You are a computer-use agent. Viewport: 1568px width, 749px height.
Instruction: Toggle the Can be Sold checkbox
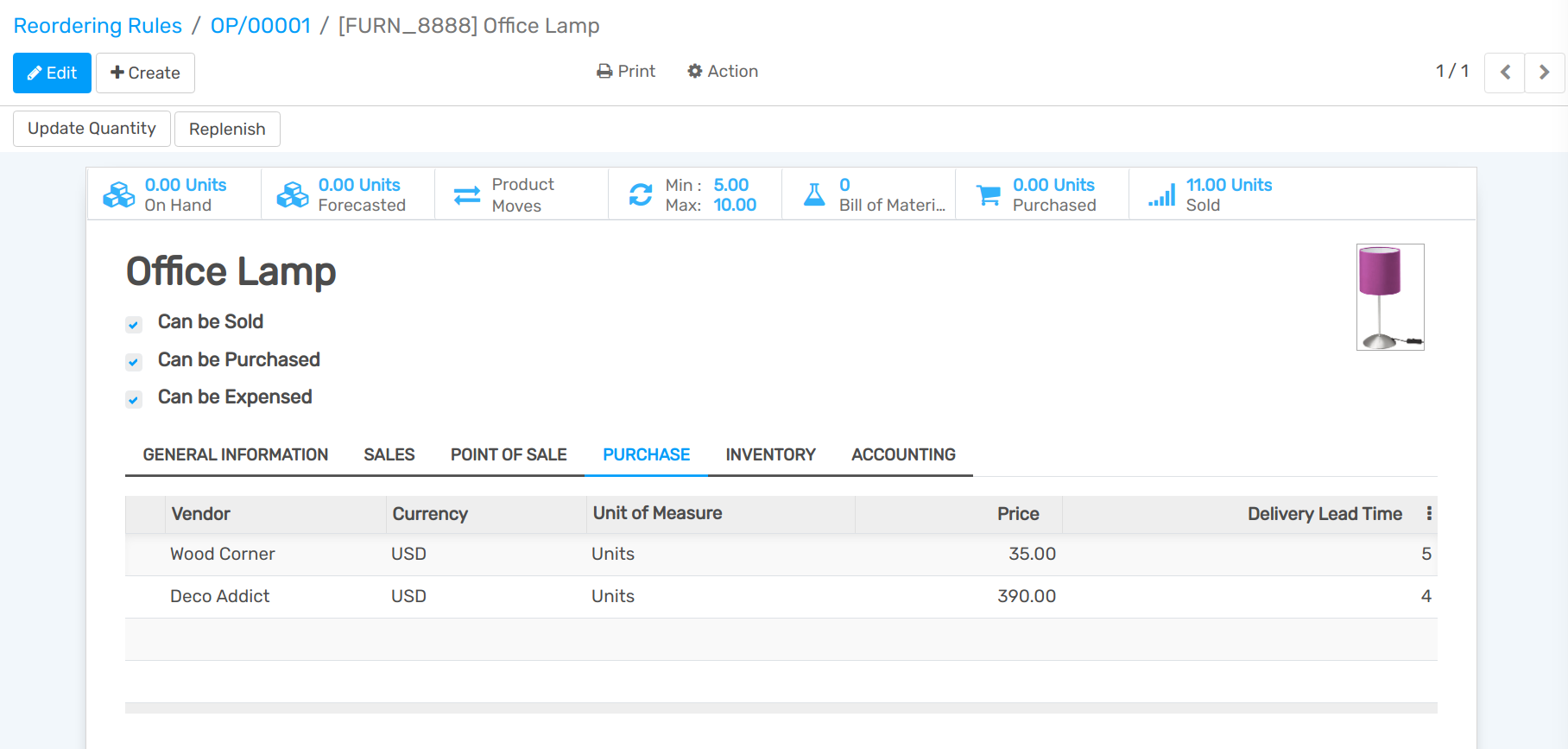coord(134,325)
